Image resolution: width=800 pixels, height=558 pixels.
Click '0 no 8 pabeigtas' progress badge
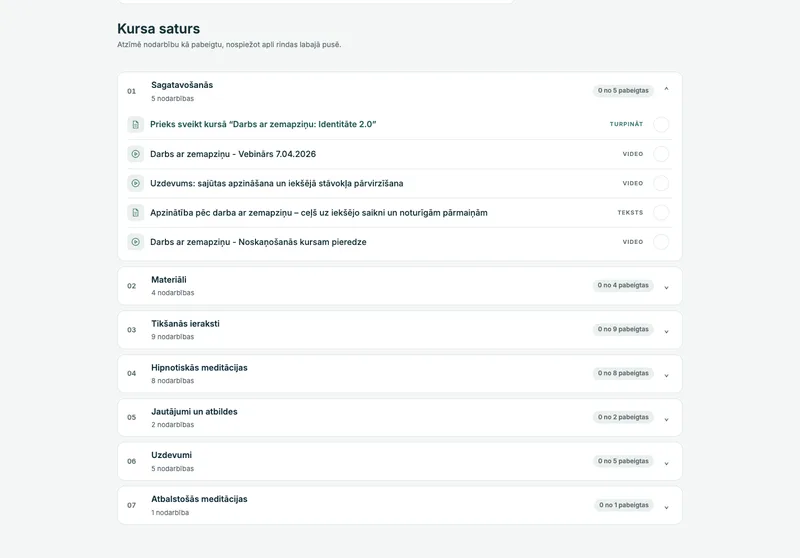point(623,373)
